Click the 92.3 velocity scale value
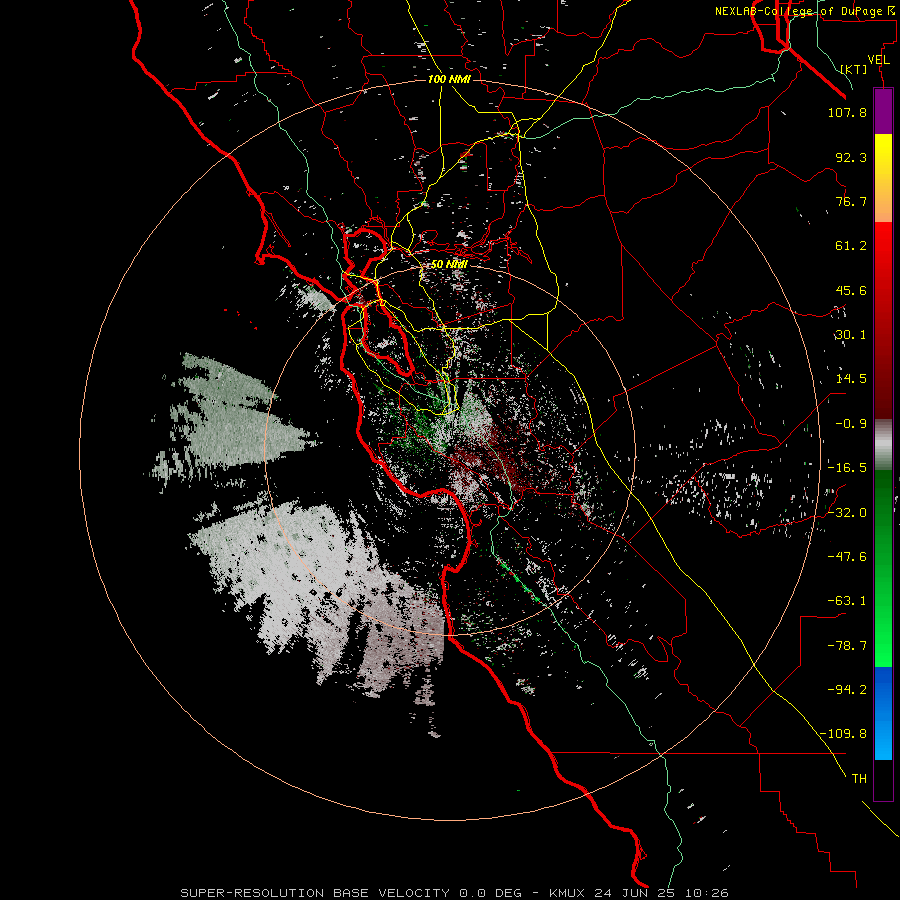900x900 pixels. (851, 157)
